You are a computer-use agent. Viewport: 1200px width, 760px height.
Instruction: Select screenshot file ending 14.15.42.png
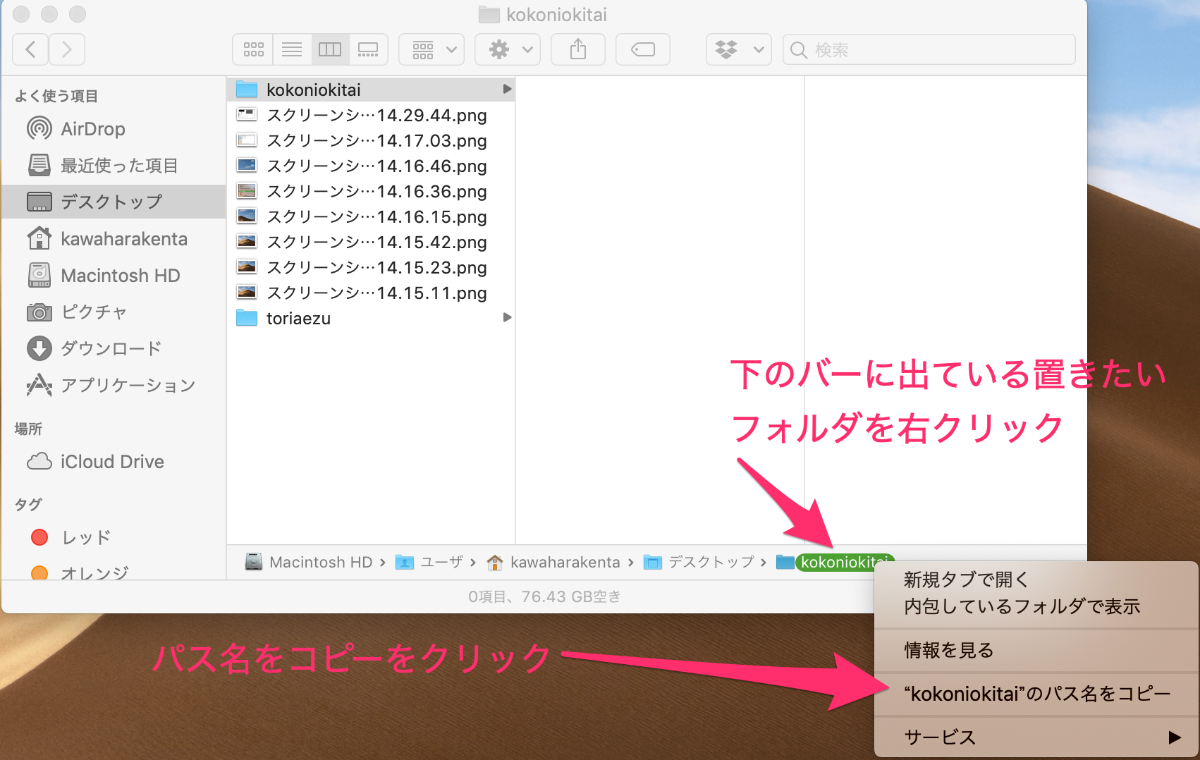click(371, 242)
